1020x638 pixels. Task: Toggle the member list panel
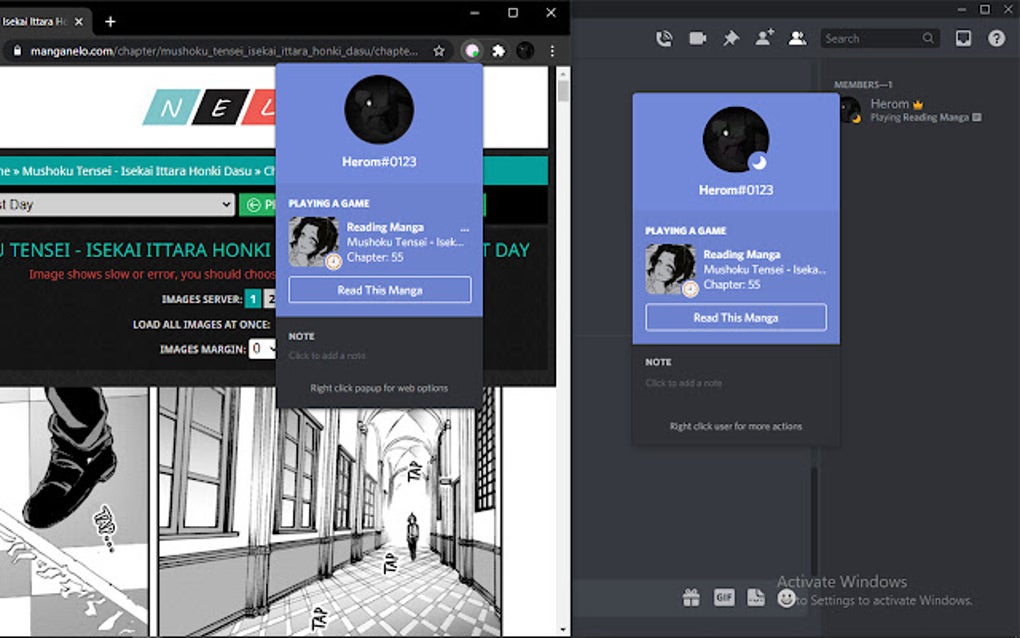coord(797,38)
